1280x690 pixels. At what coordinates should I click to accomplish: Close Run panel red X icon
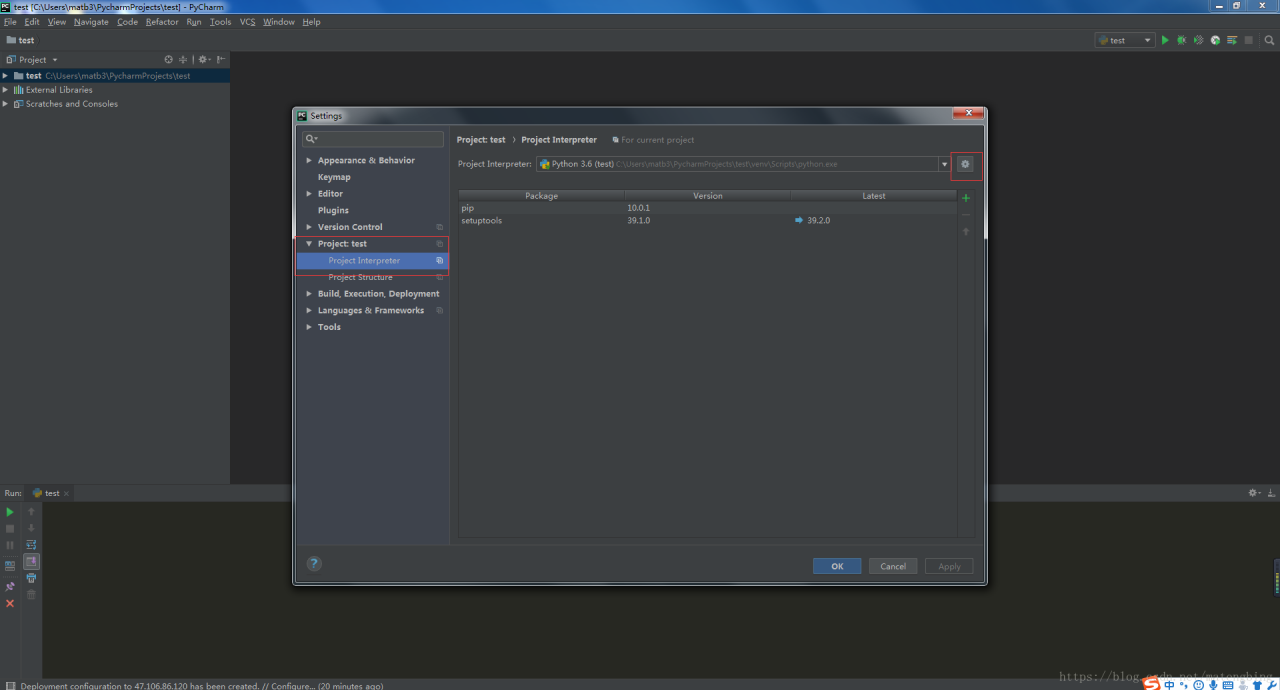[10, 603]
